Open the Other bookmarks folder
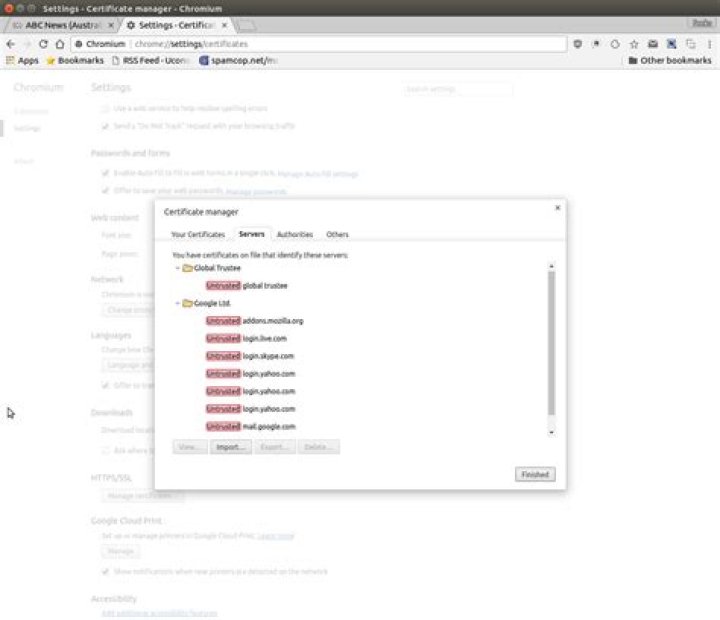Image resolution: width=720 pixels, height=620 pixels. [669, 61]
